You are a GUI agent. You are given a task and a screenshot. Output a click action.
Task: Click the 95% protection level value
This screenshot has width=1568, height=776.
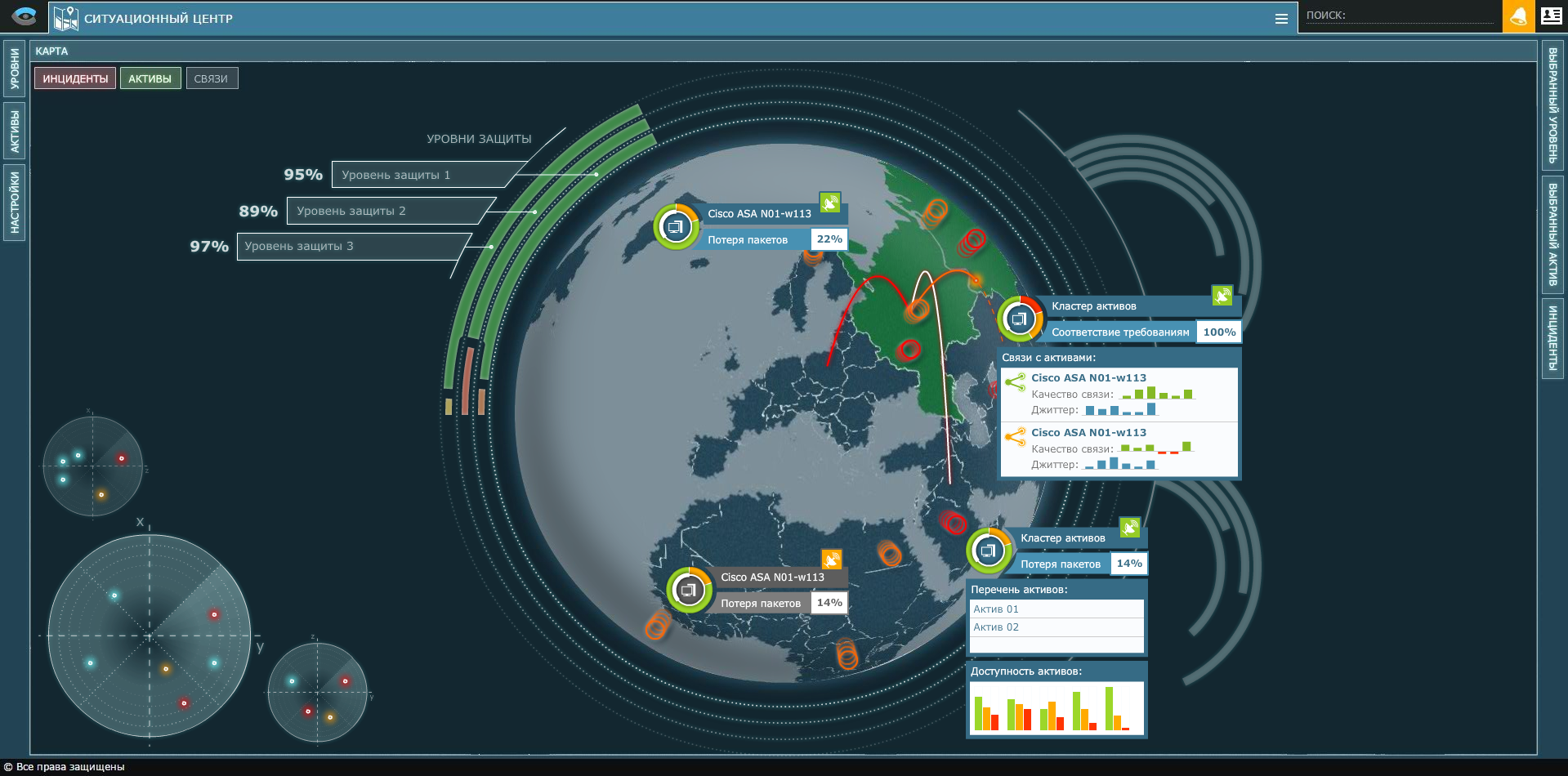[303, 175]
